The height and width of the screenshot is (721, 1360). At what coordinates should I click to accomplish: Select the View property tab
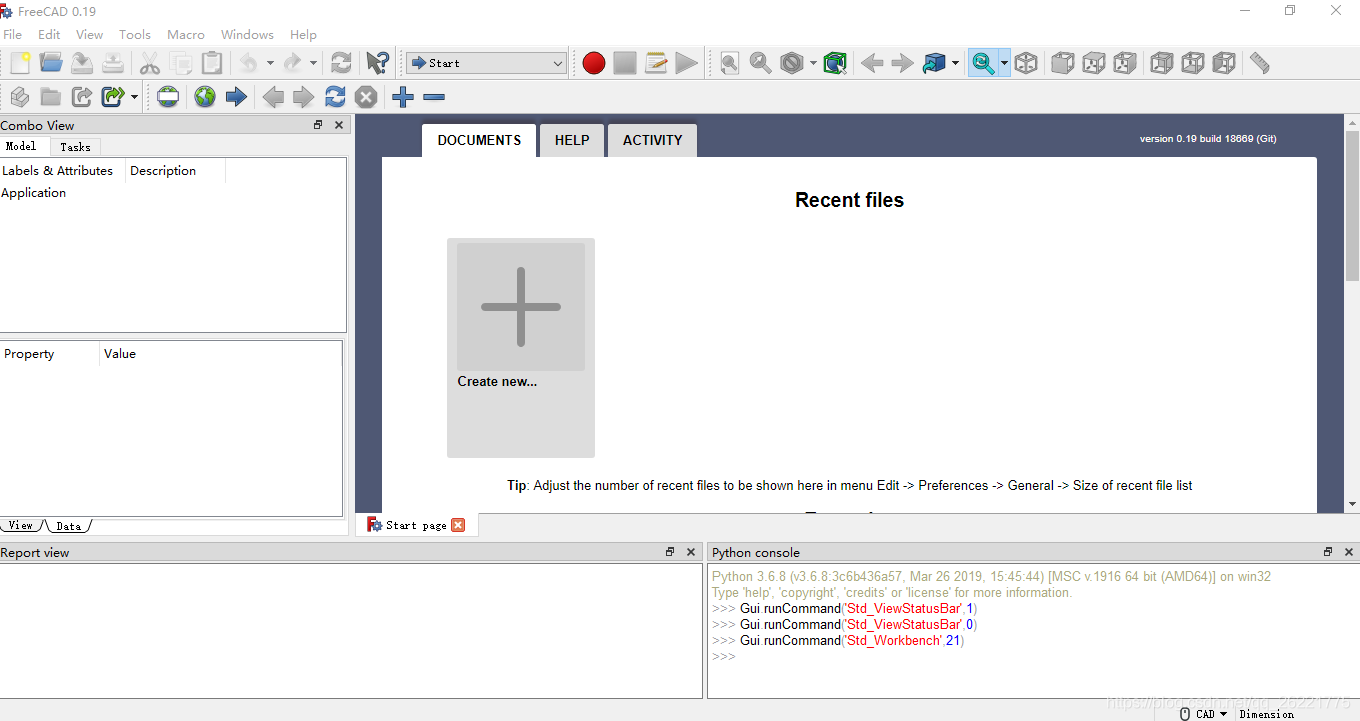21,525
